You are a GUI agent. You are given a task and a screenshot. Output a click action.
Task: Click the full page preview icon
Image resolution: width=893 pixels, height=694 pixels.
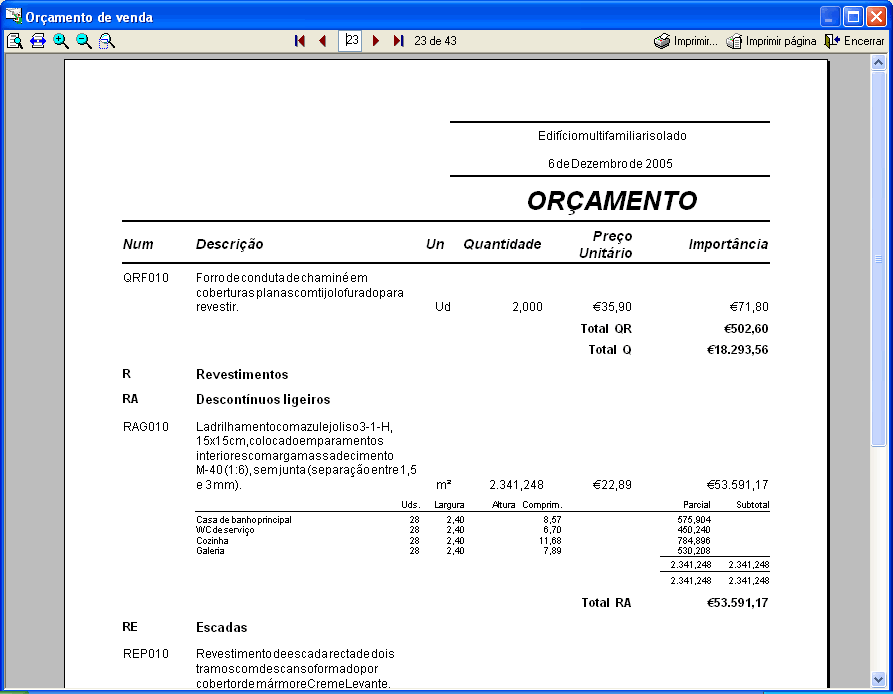coord(14,41)
